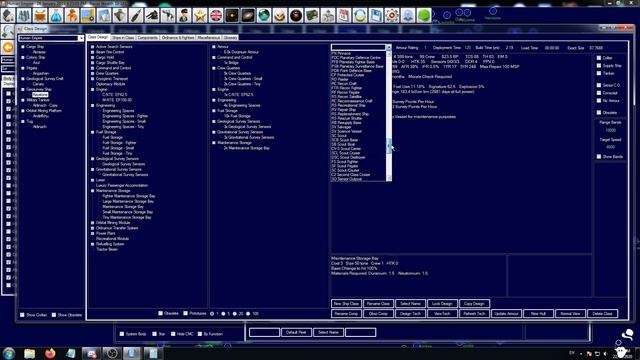Screen dimensions: 640x360
Task: Click the hull list scroll-down arrow
Action: [x=389, y=178]
